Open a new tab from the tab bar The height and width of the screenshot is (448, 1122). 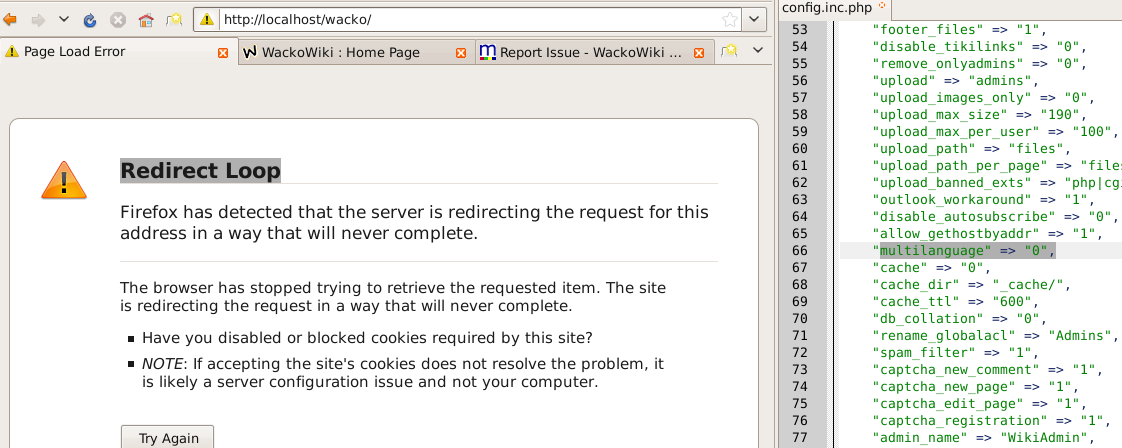(729, 51)
